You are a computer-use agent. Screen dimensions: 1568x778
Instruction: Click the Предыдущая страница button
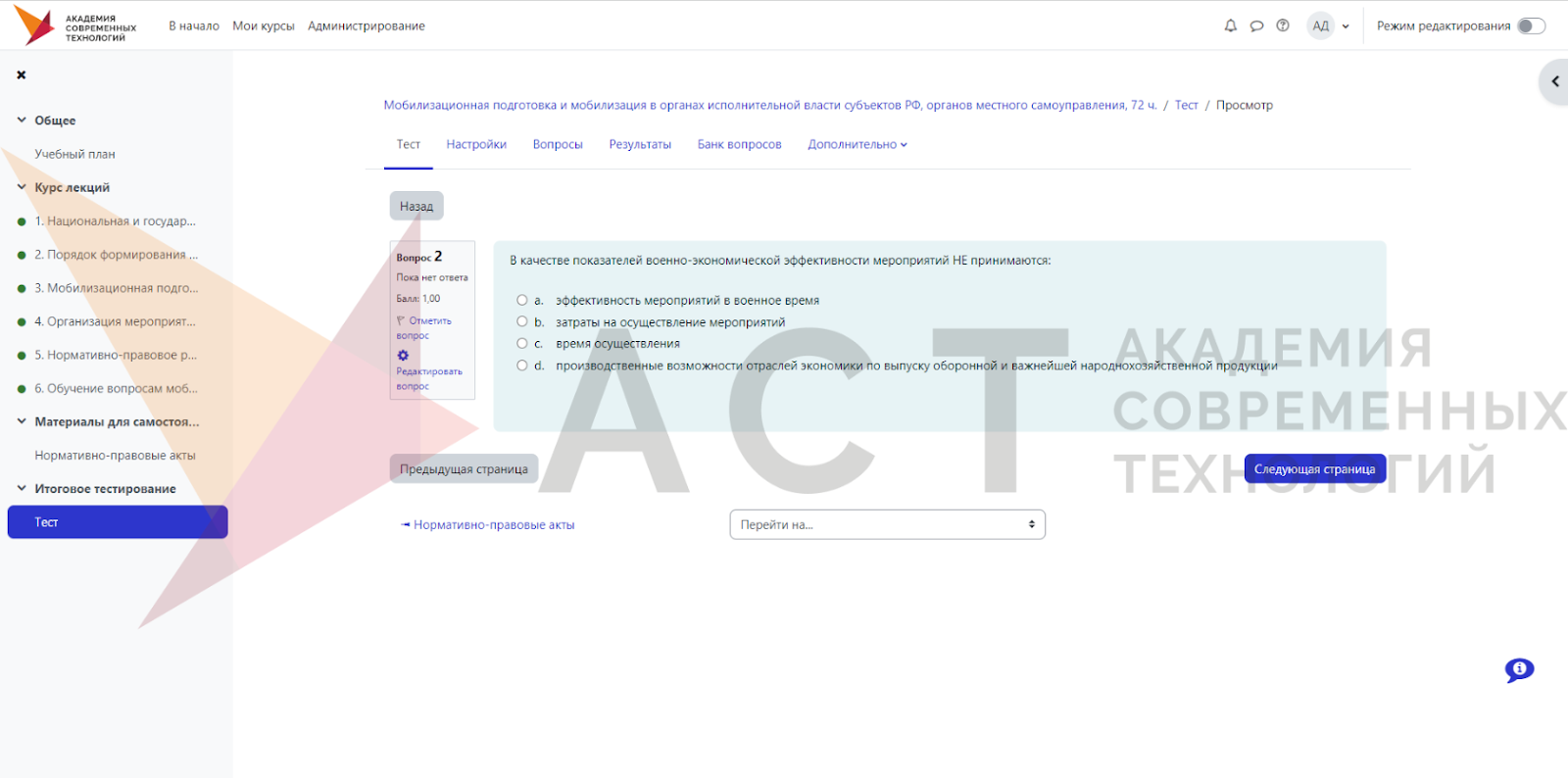click(x=464, y=468)
